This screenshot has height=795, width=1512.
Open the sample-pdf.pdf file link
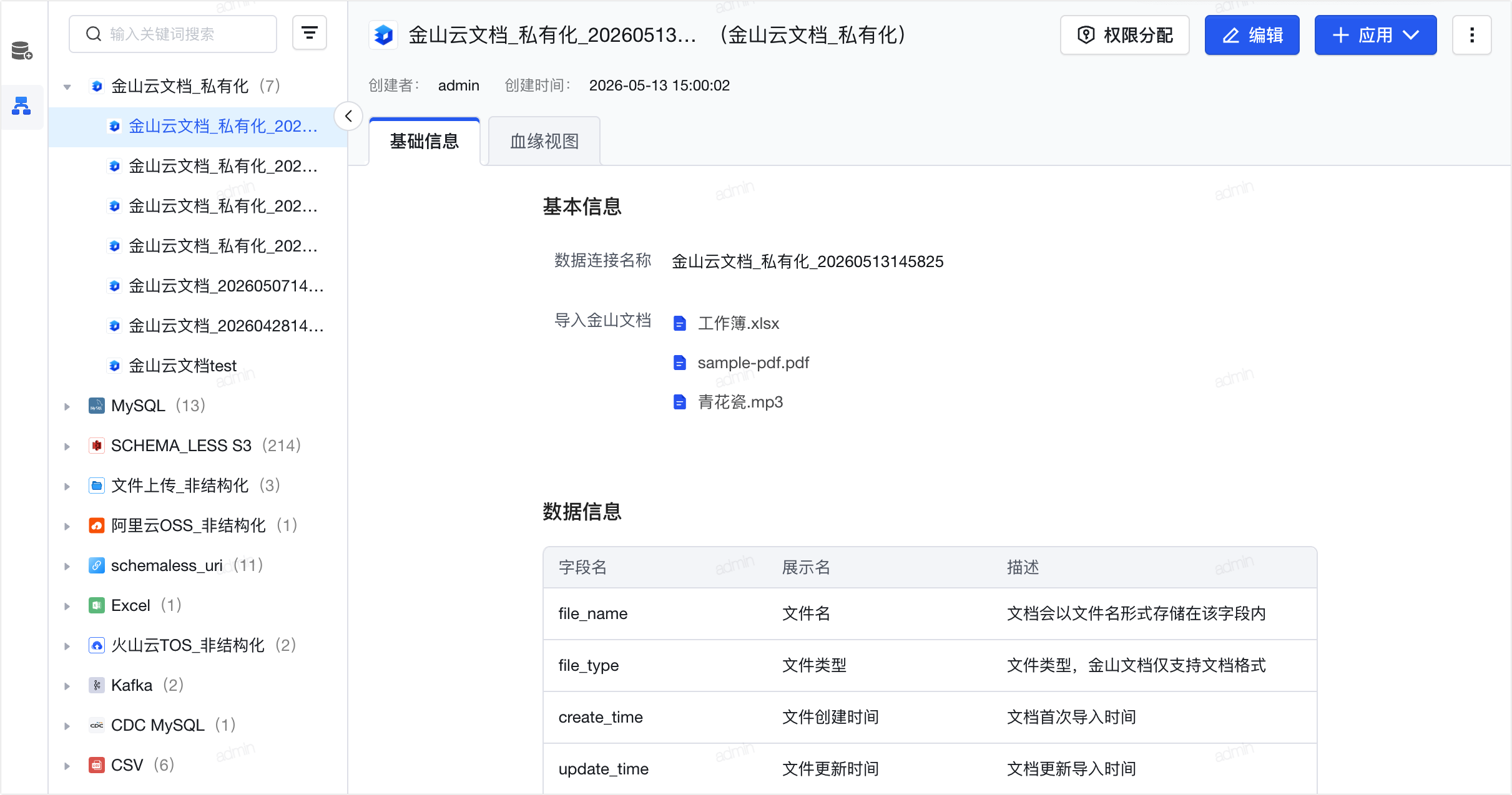(x=754, y=363)
